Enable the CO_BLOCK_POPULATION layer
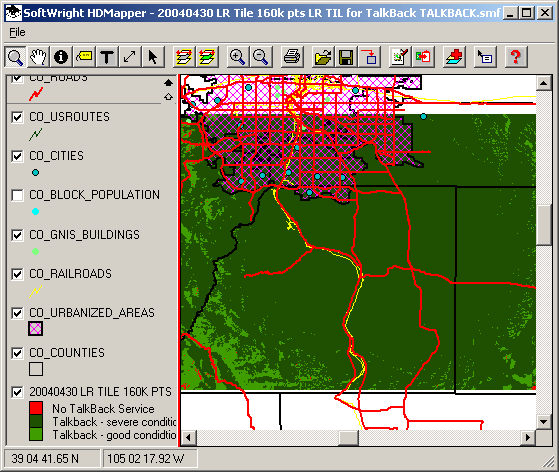559x472 pixels. [17, 195]
